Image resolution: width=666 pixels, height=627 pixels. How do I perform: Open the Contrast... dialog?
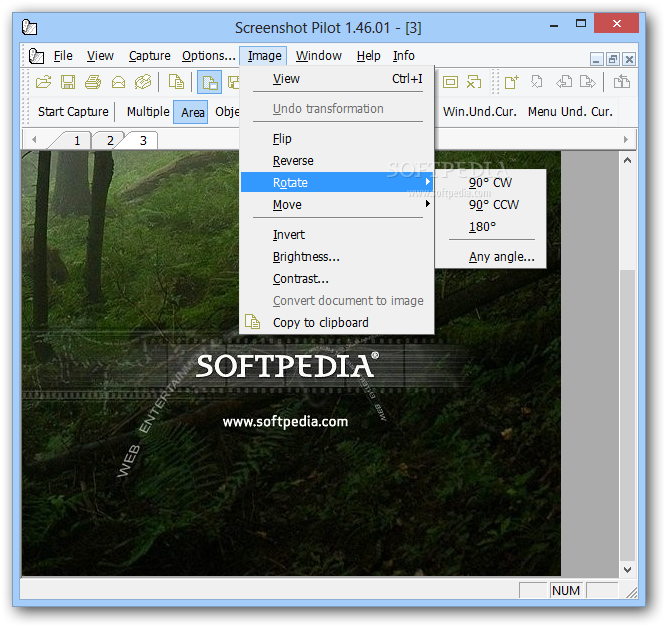pos(337,279)
